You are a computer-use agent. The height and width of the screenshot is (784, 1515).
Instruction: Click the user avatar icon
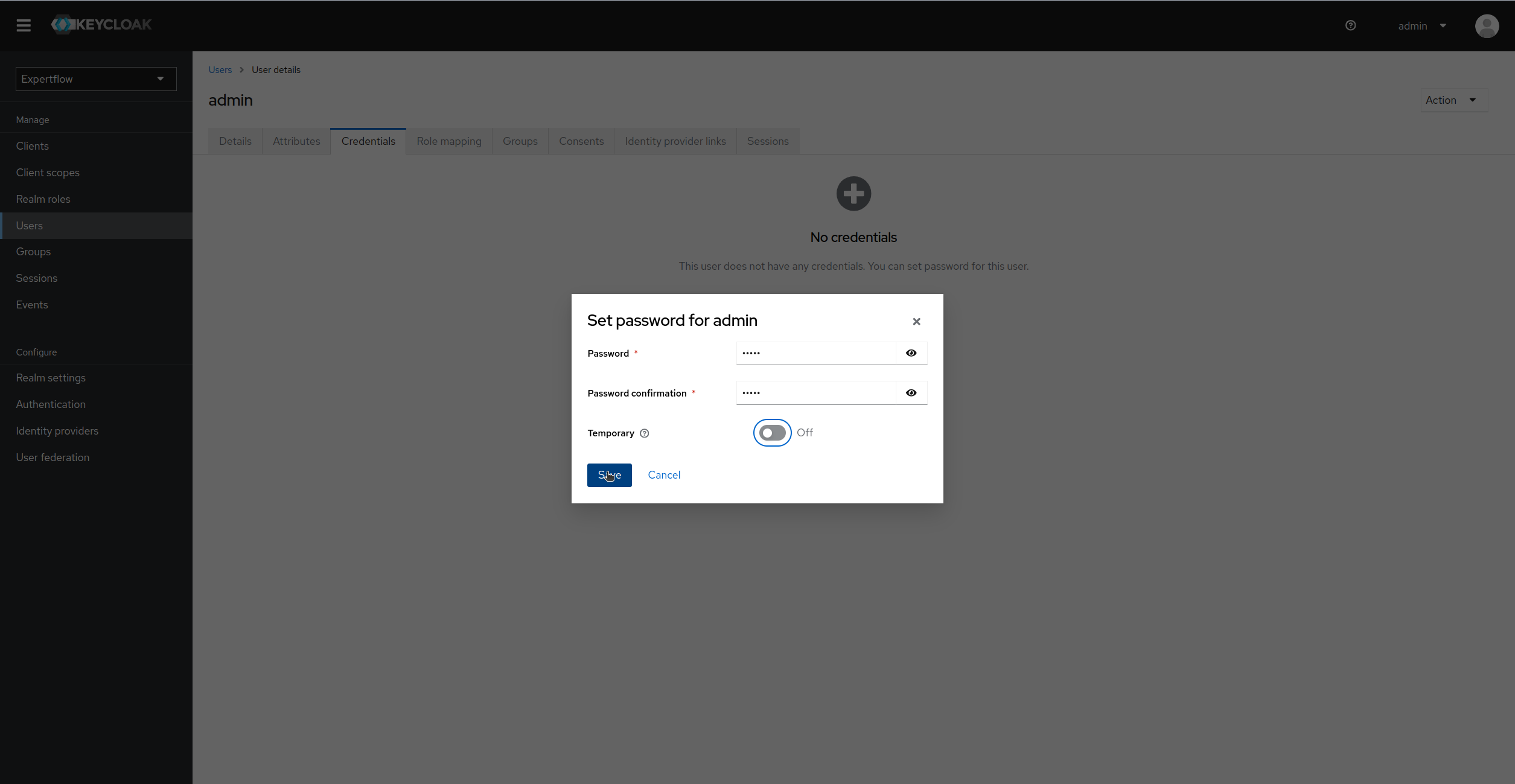point(1487,26)
